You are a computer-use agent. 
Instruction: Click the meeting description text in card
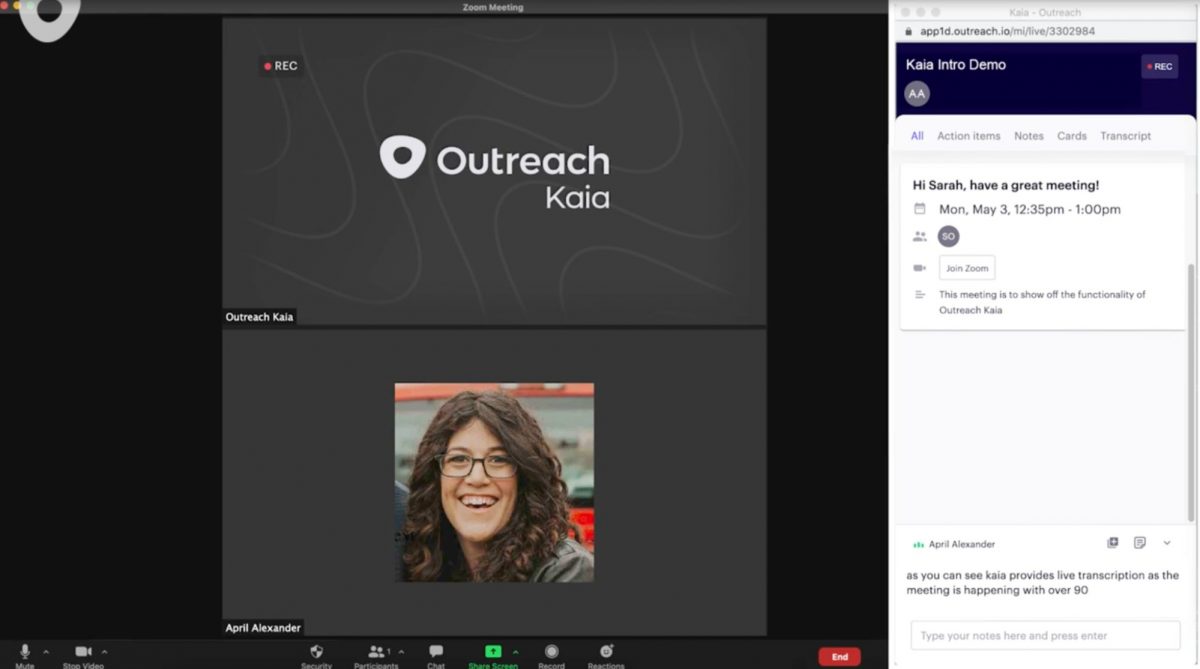tap(1042, 302)
